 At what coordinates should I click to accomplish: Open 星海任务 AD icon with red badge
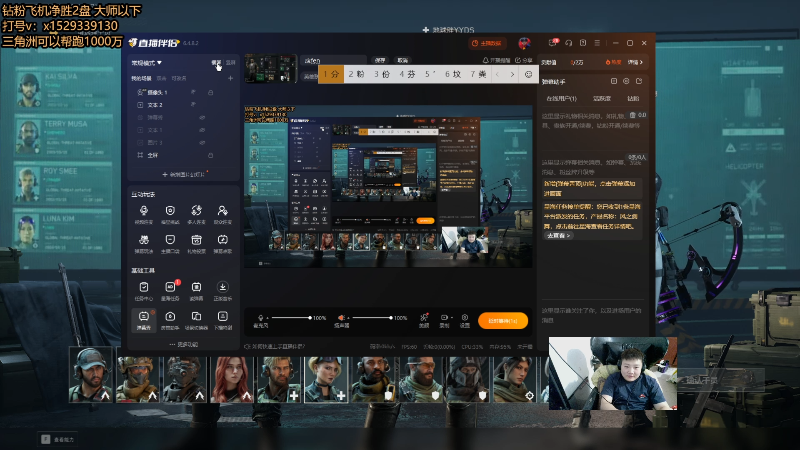(170, 287)
